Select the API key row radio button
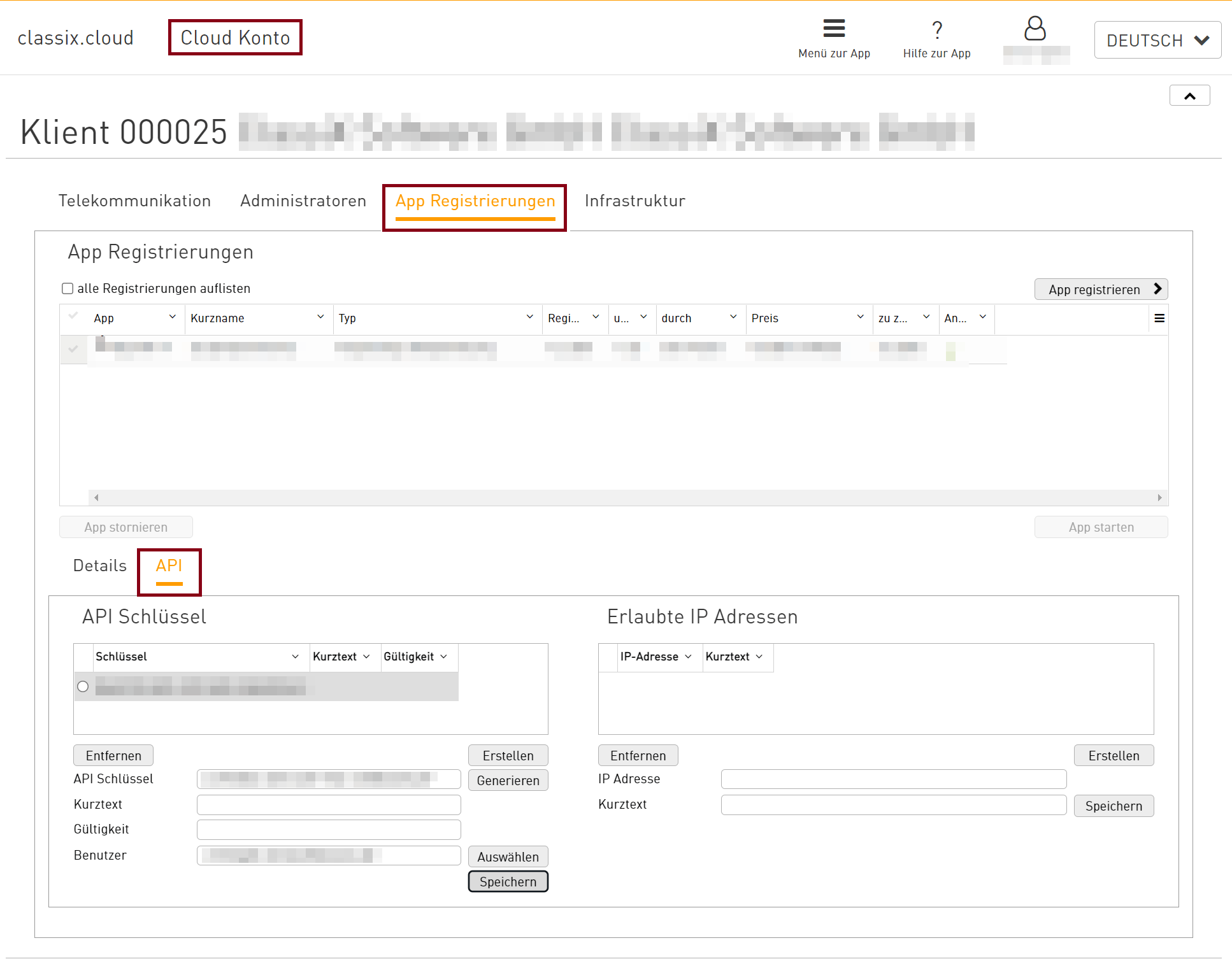This screenshot has height=966, width=1232. coord(83,686)
